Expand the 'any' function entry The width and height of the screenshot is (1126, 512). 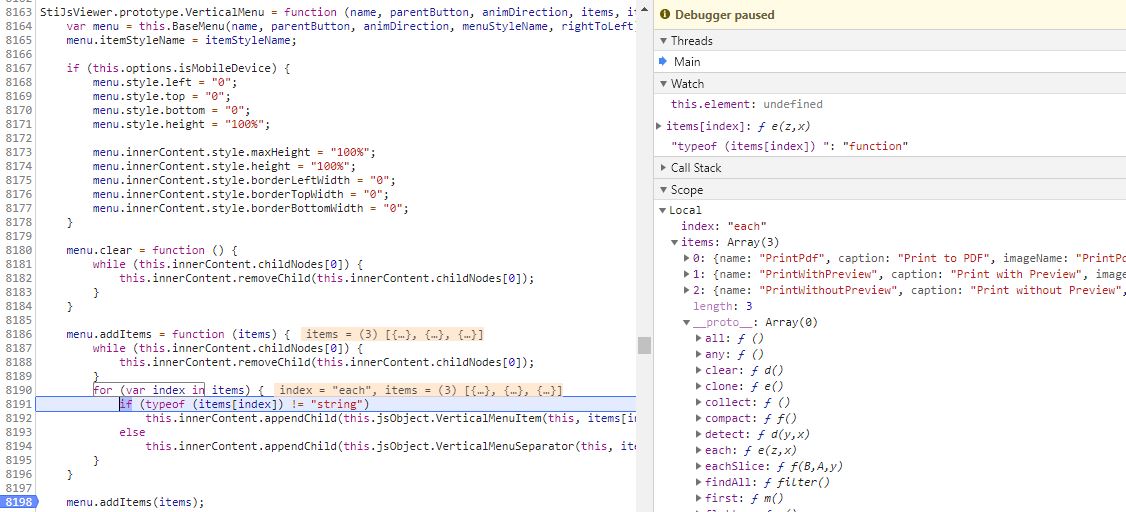pos(699,354)
